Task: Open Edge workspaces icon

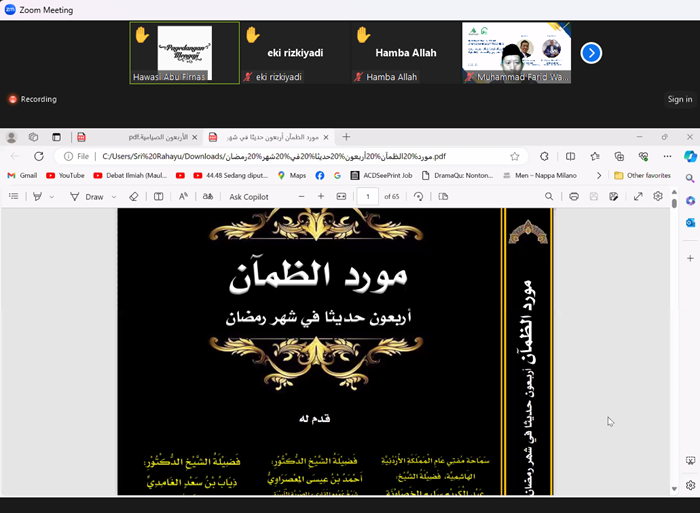Action: tap(33, 137)
